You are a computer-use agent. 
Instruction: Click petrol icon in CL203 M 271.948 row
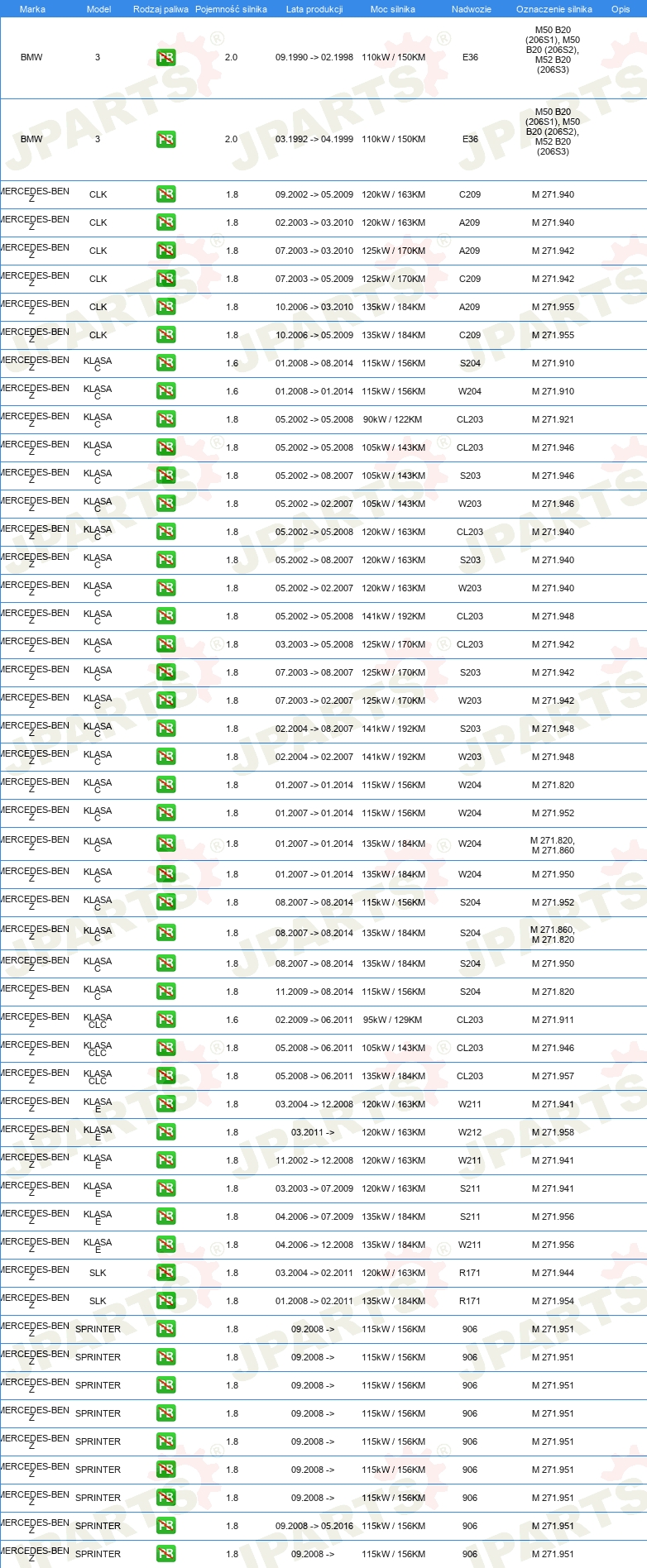click(165, 616)
